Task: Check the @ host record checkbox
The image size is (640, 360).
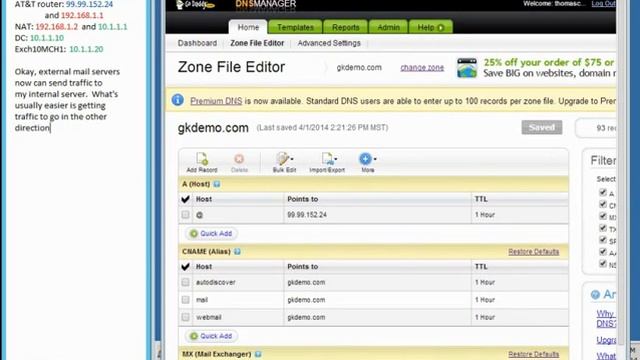Action: click(185, 215)
